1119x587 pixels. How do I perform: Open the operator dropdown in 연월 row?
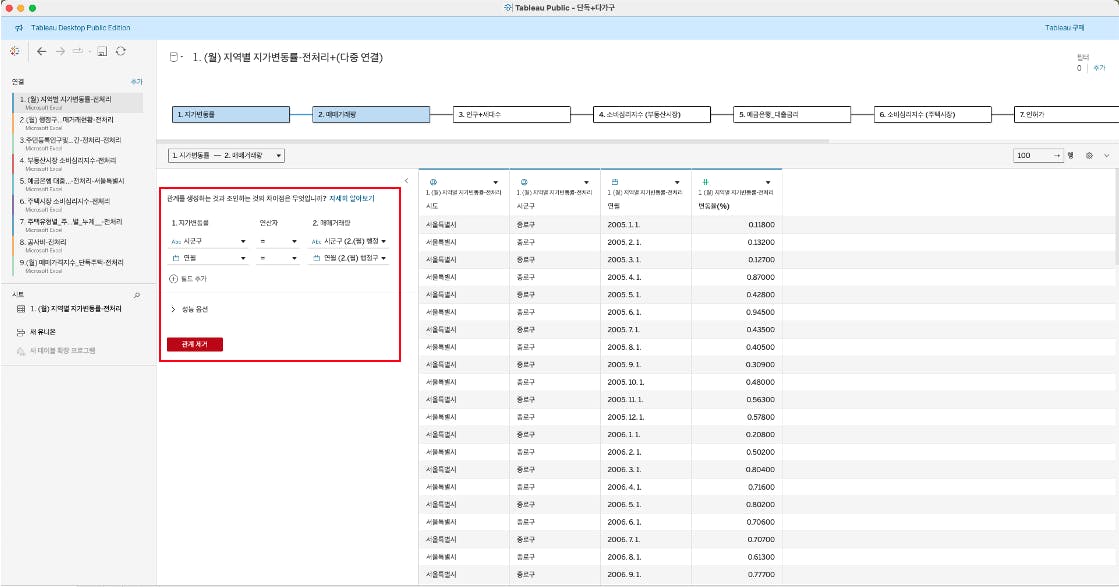click(x=278, y=258)
